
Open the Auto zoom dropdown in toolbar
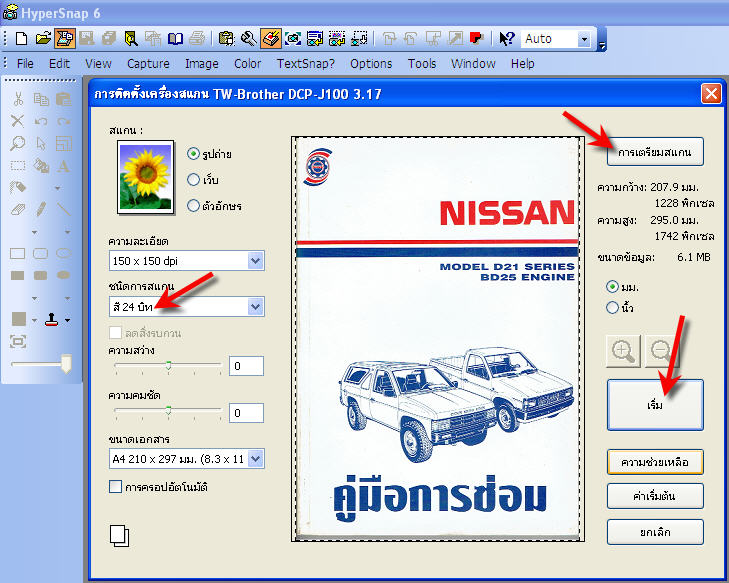[584, 40]
